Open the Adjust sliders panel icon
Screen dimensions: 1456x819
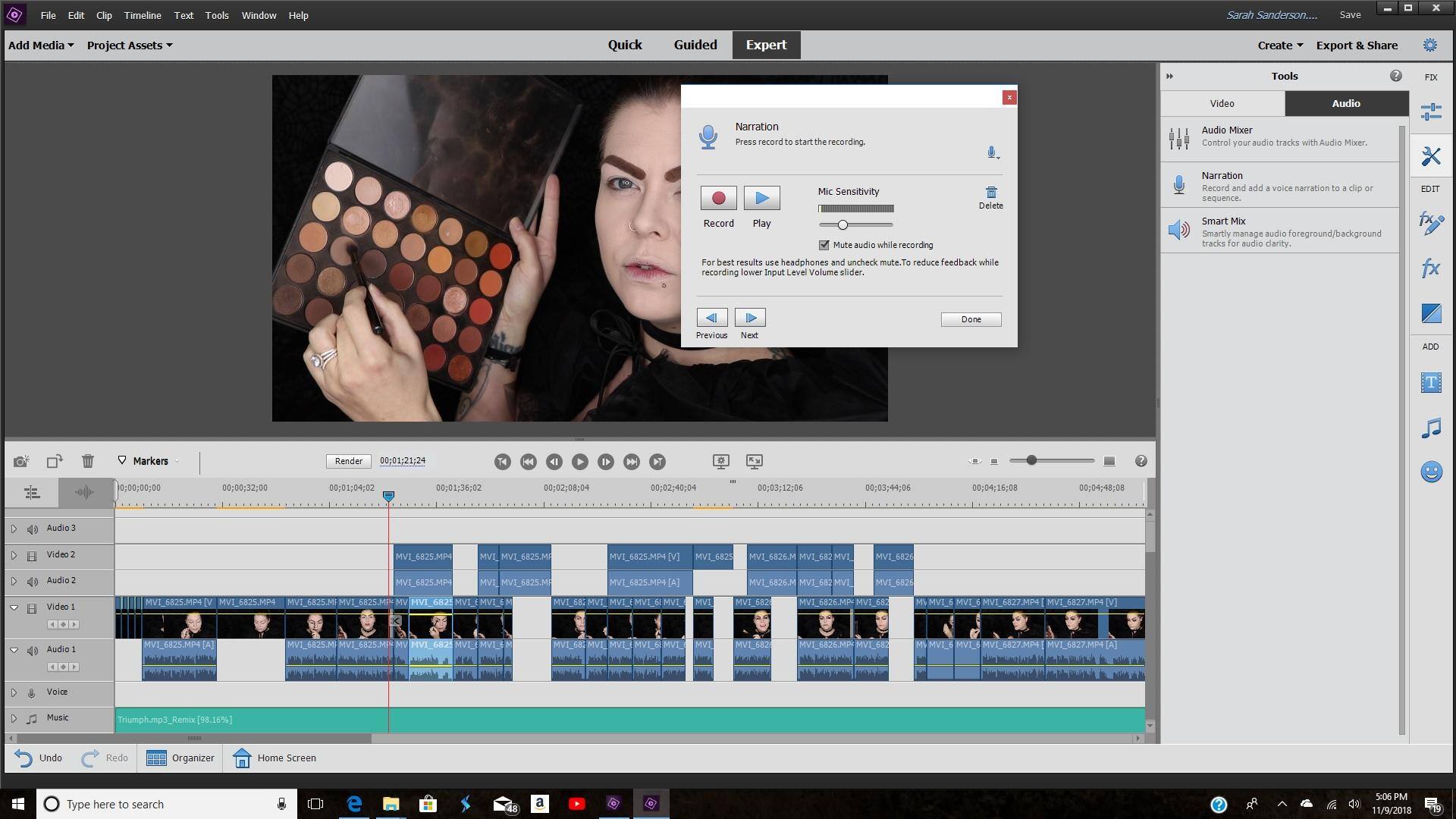pos(1430,112)
